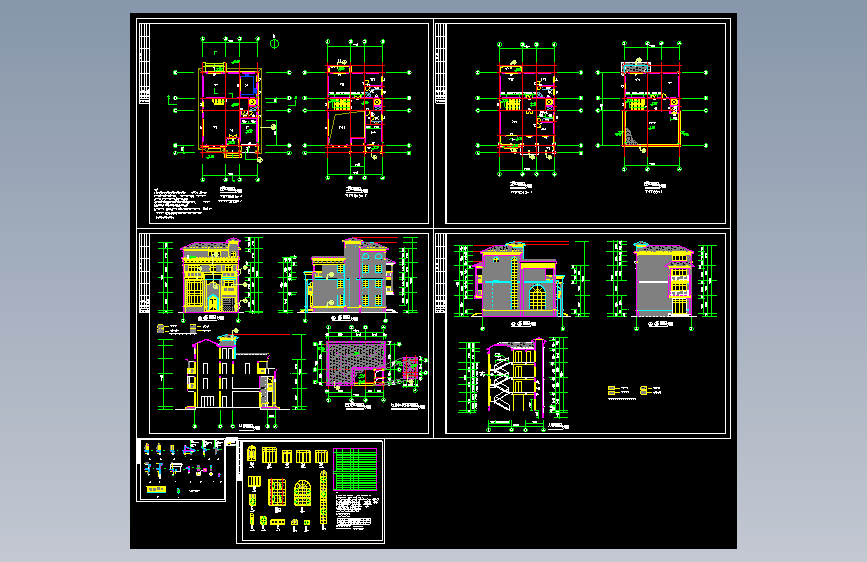Click the green window schedule table
The width and height of the screenshot is (867, 562).
[356, 469]
